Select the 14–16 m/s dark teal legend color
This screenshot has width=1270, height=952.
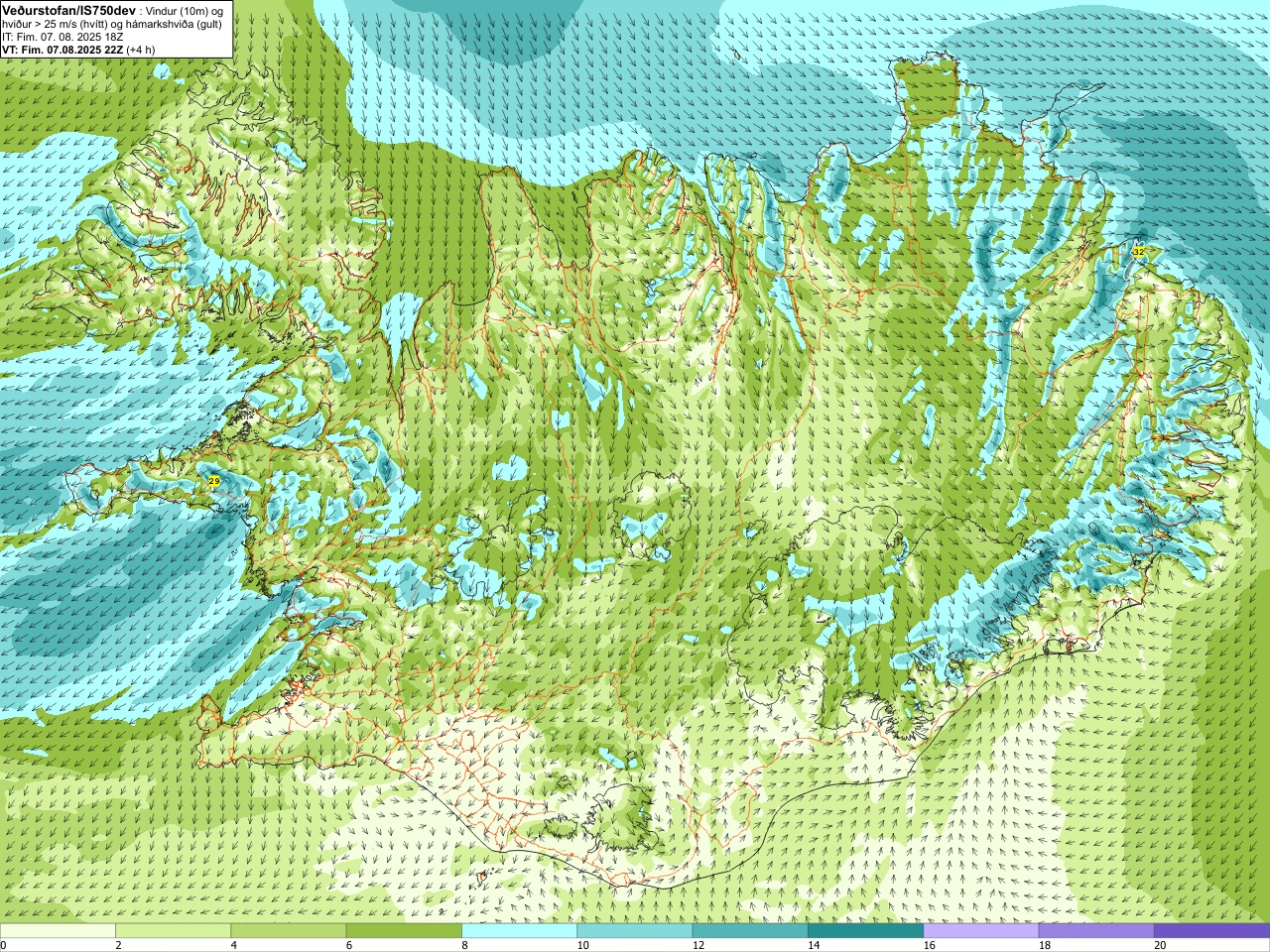865,931
